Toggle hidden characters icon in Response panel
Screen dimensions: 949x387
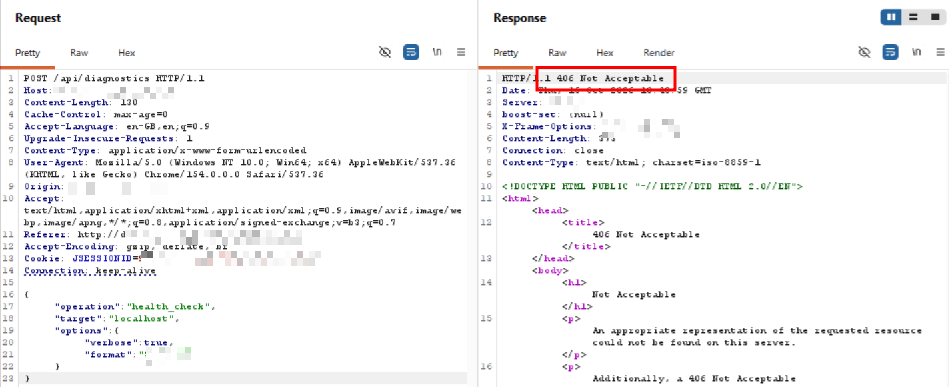tap(864, 52)
